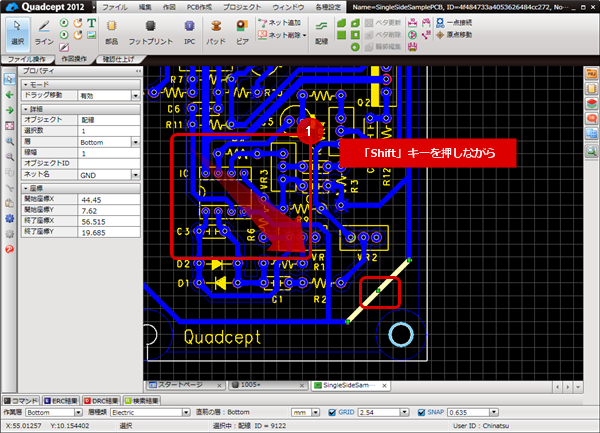Screen dimensions: 600x433
Task: Click the green forward arrow in sidebar
Action: pos(10,110)
